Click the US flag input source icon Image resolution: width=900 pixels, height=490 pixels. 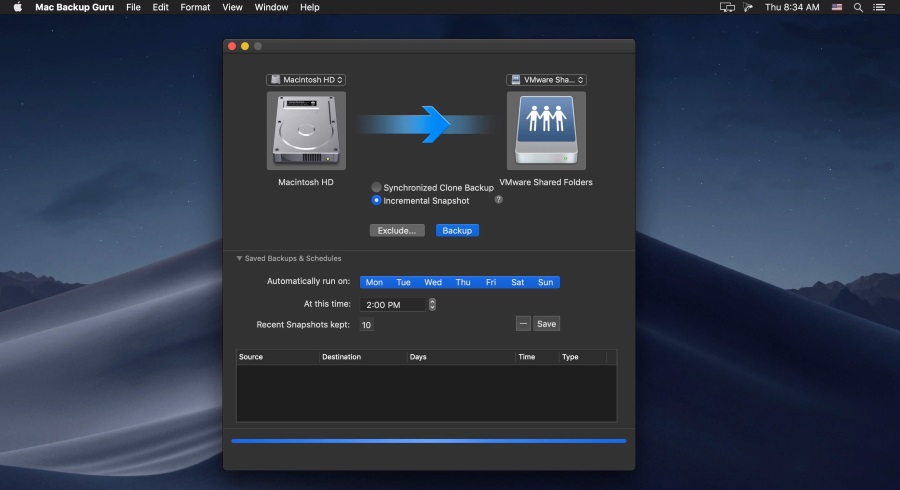pos(837,7)
